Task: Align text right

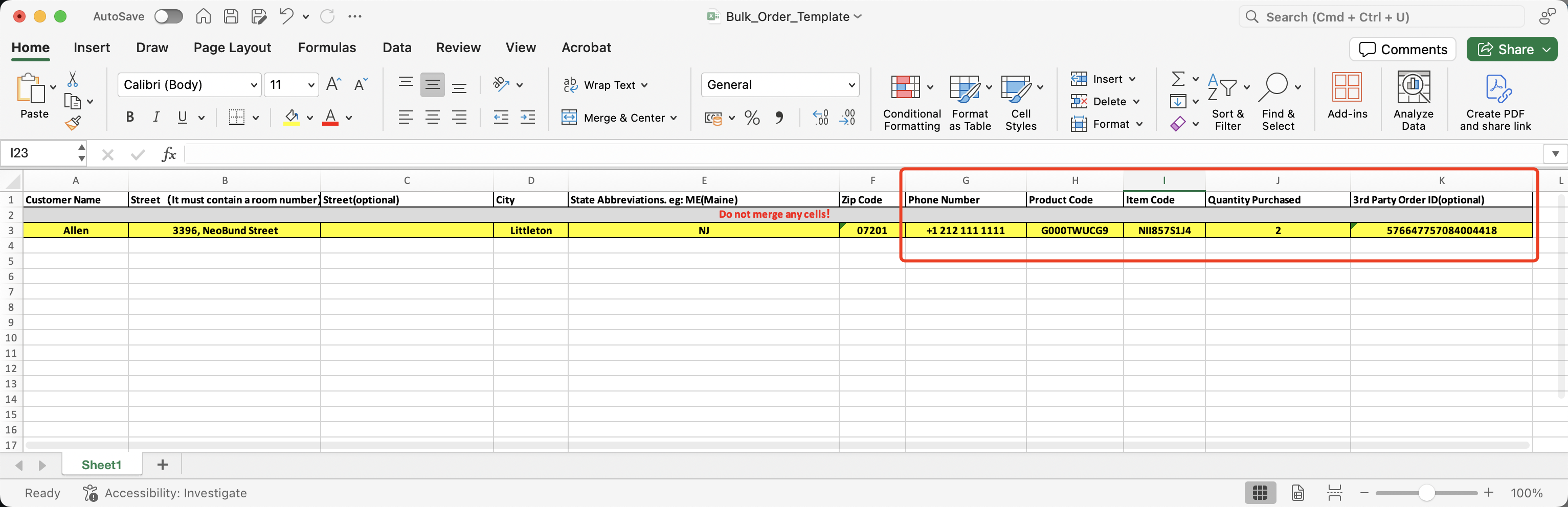Action: pyautogui.click(x=460, y=118)
